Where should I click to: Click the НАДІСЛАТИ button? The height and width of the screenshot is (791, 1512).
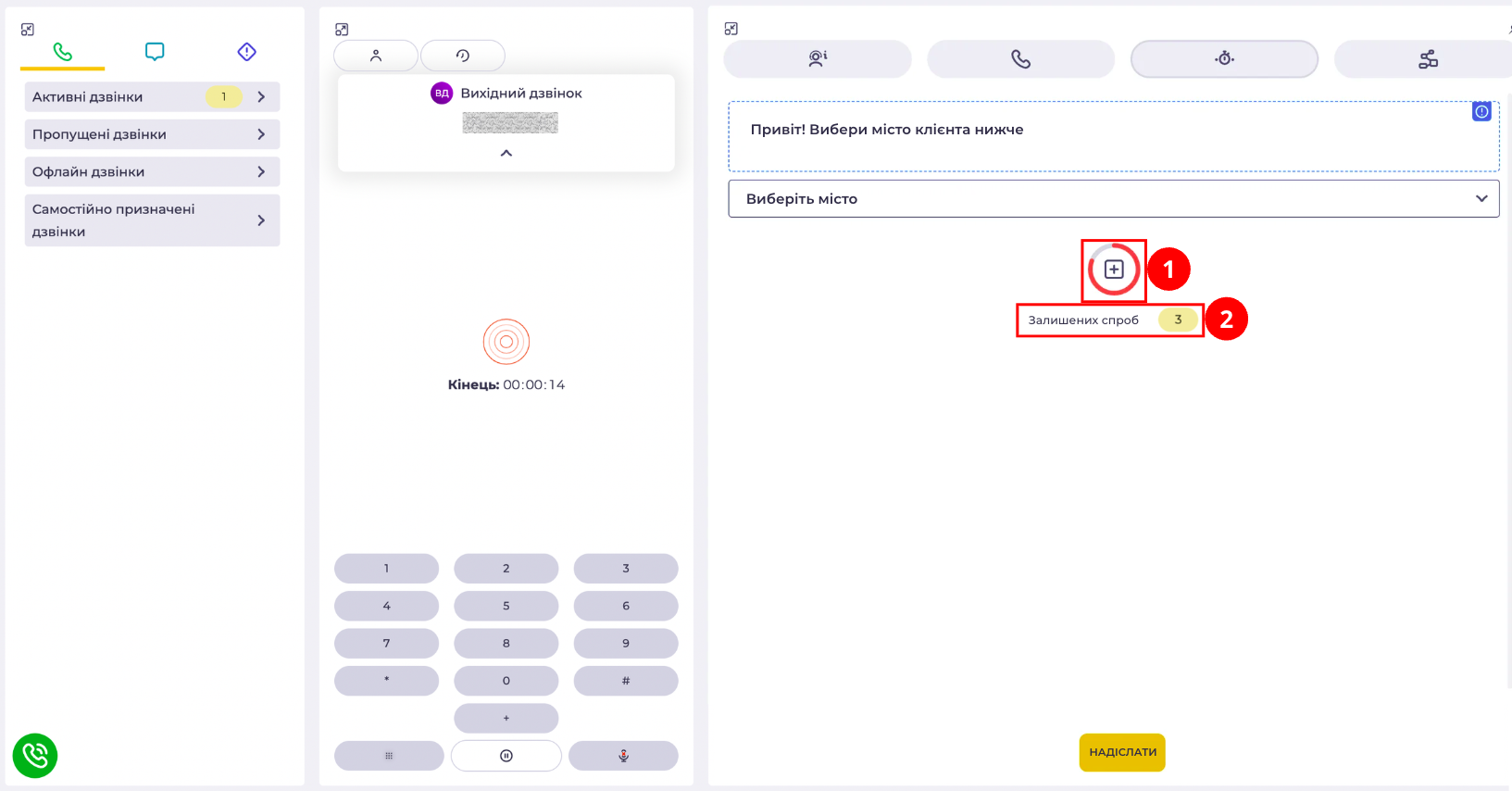coord(1122,752)
